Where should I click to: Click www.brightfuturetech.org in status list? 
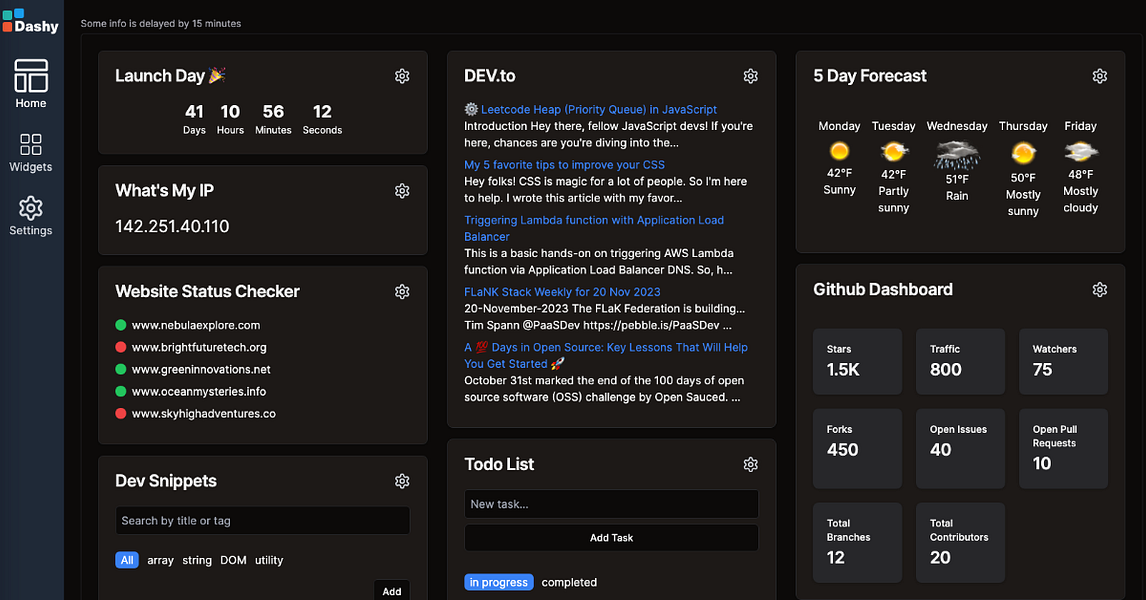199,347
